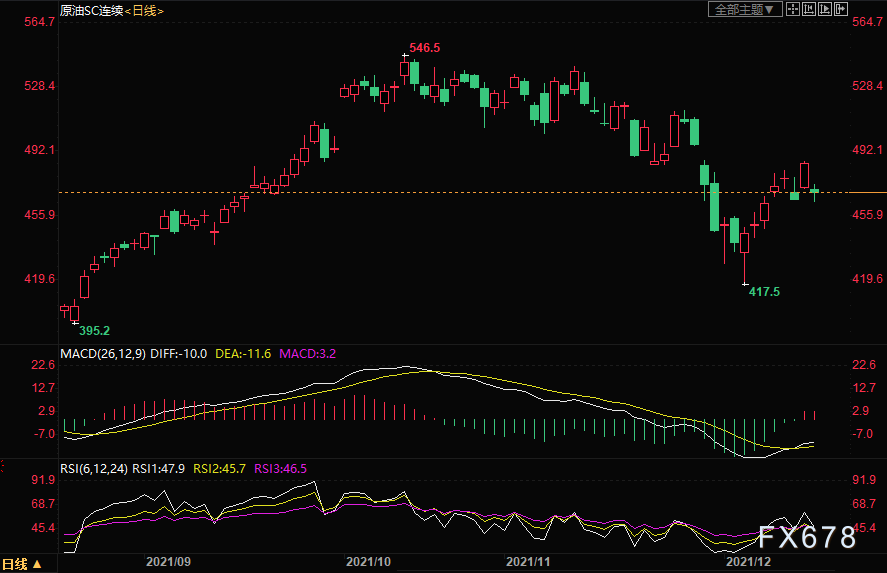Click the DEA:-11.6 value
This screenshot has height=573, width=887.
[243, 354]
